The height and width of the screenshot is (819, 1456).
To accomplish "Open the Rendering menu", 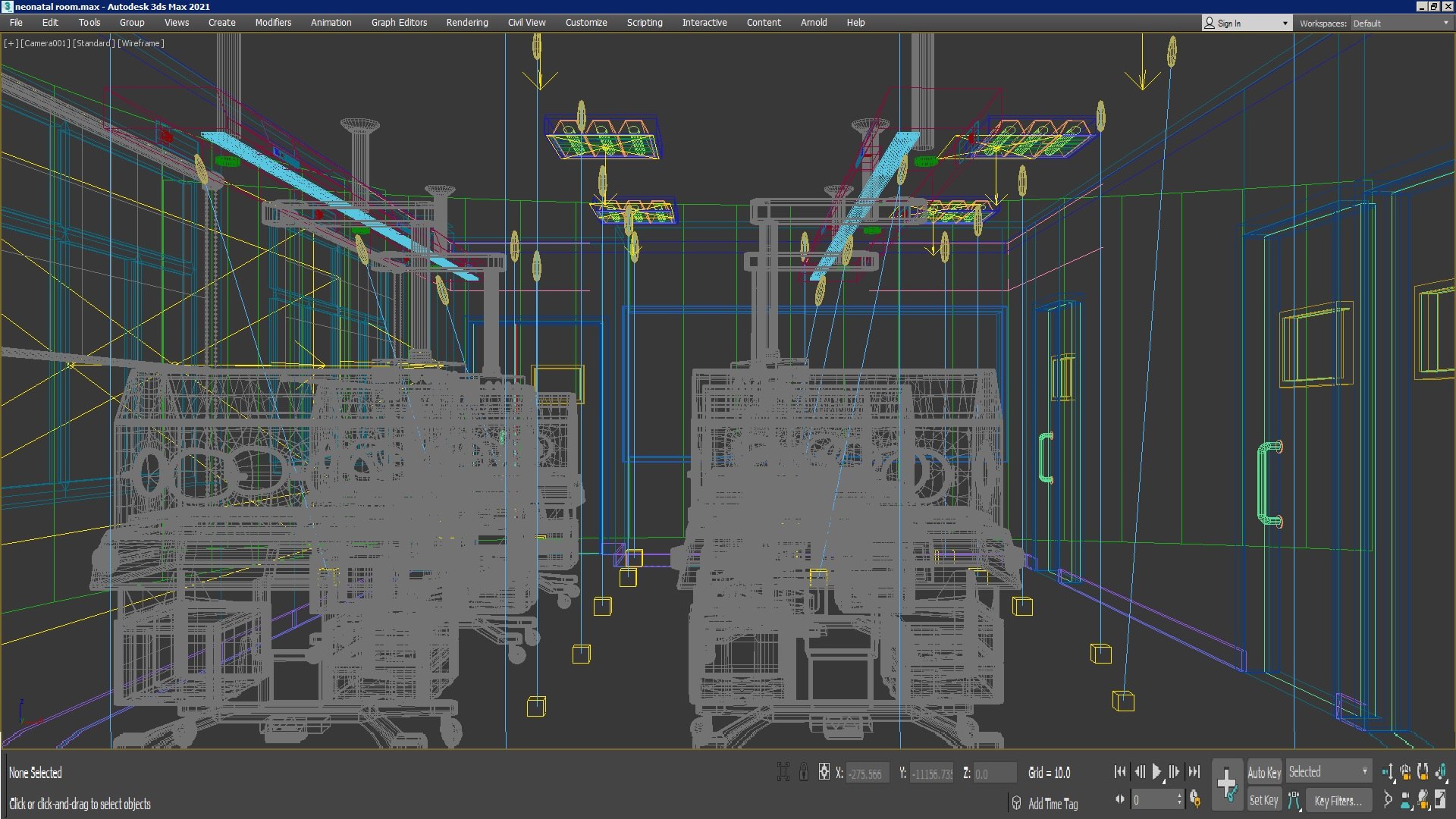I will tap(467, 23).
